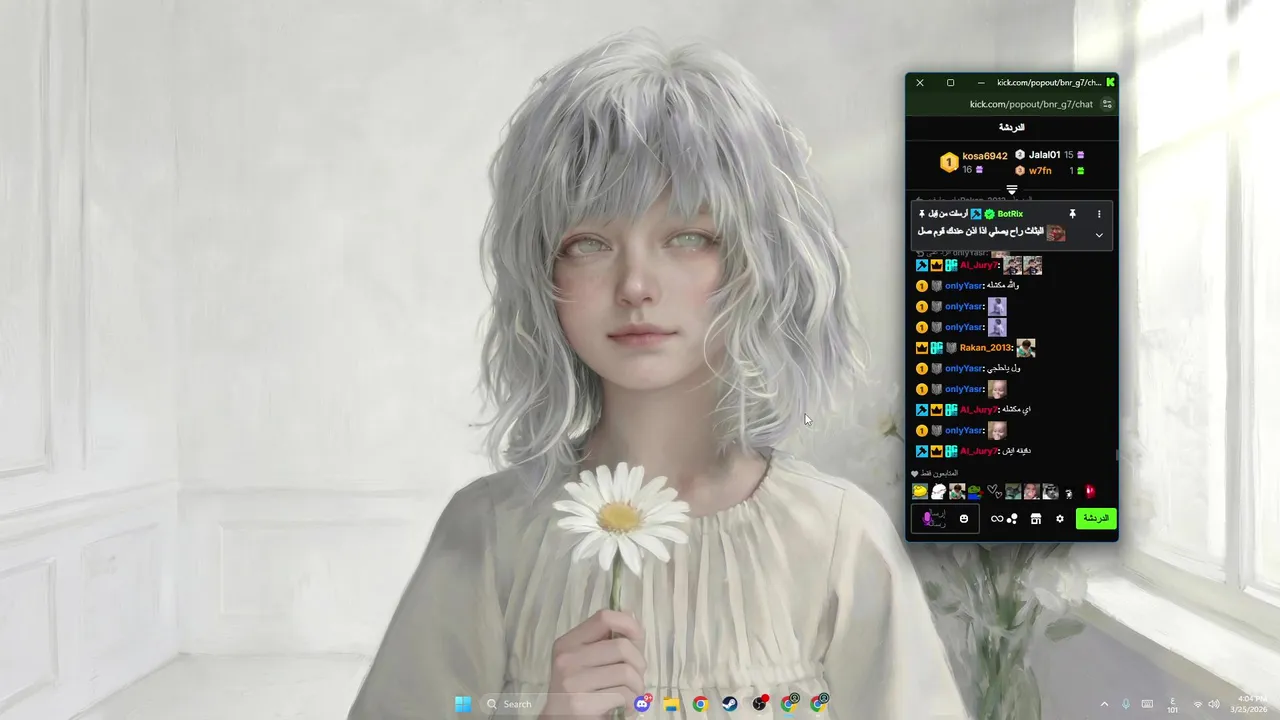1280x720 pixels.
Task: Click the green الدردشة send button
Action: pyautogui.click(x=1096, y=519)
